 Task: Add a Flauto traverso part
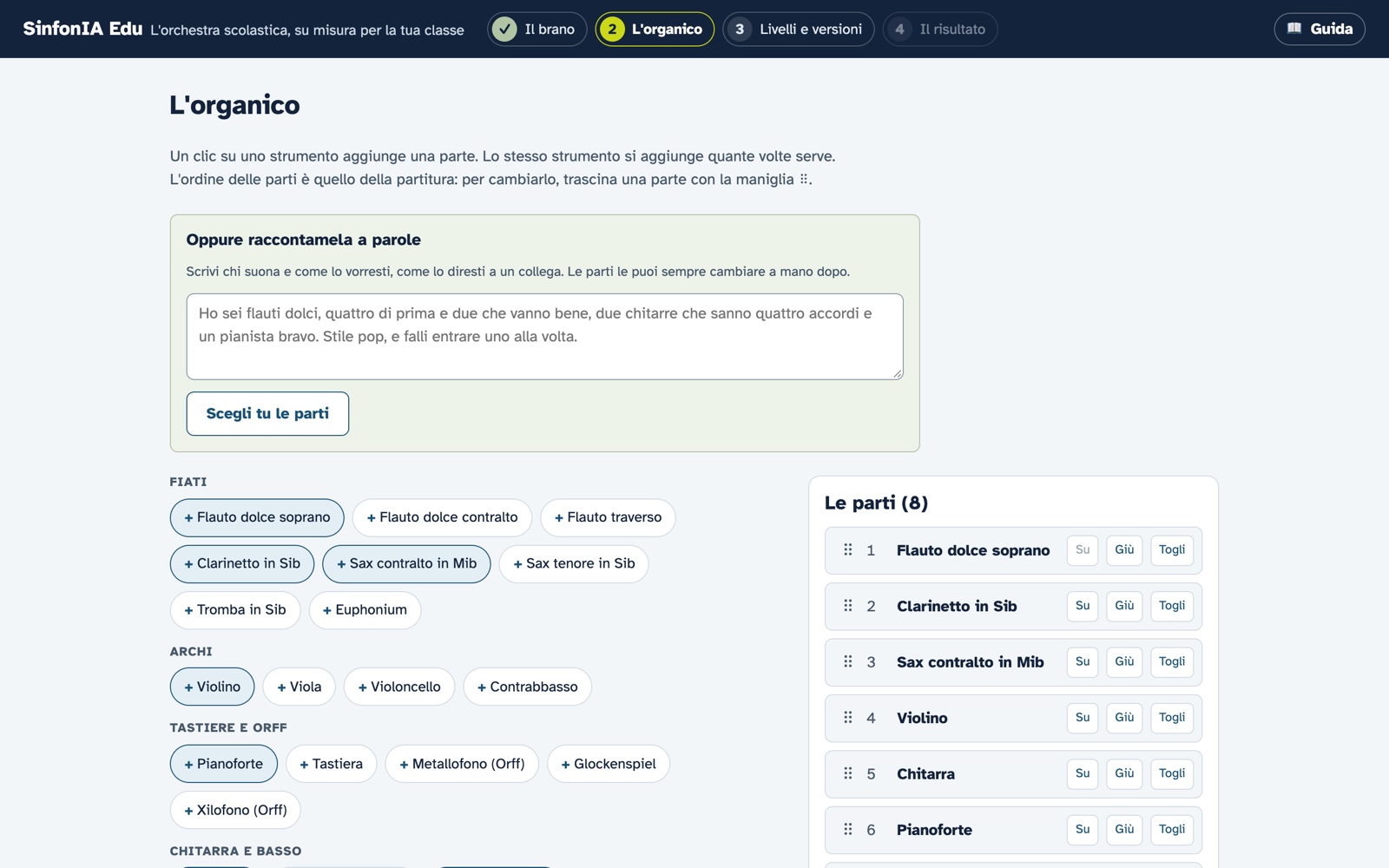point(608,517)
